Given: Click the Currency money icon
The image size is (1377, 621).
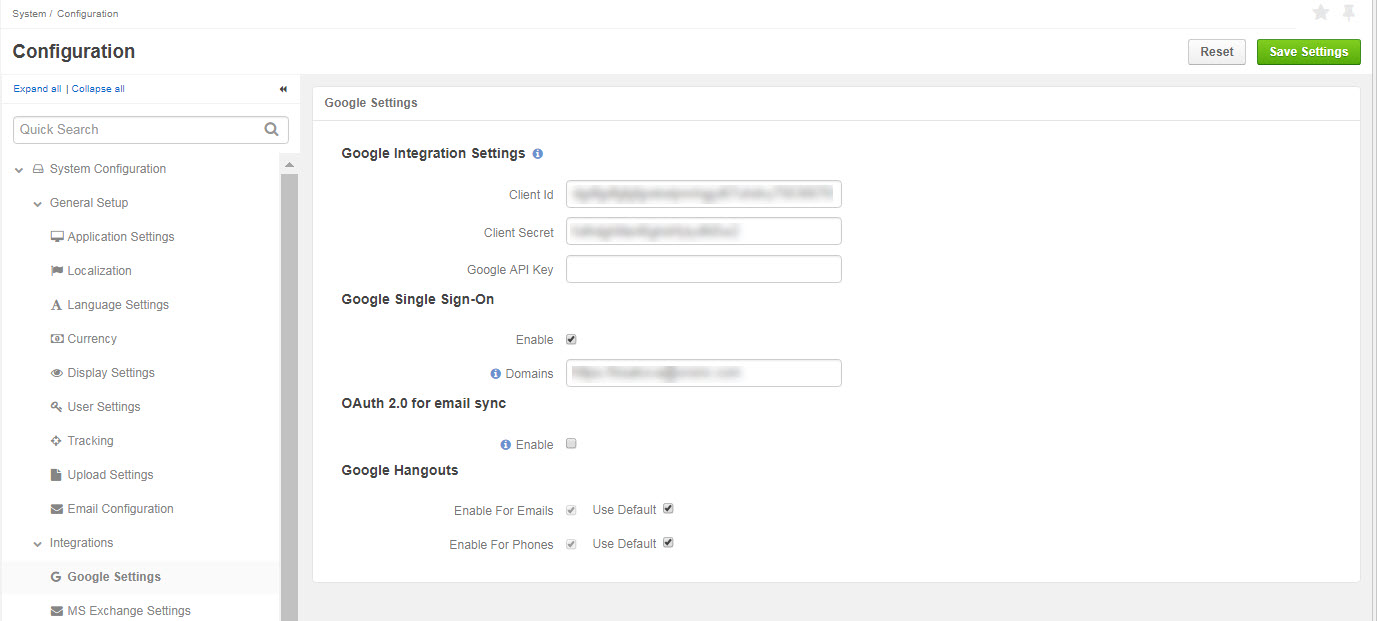Looking at the screenshot, I should click(x=57, y=339).
